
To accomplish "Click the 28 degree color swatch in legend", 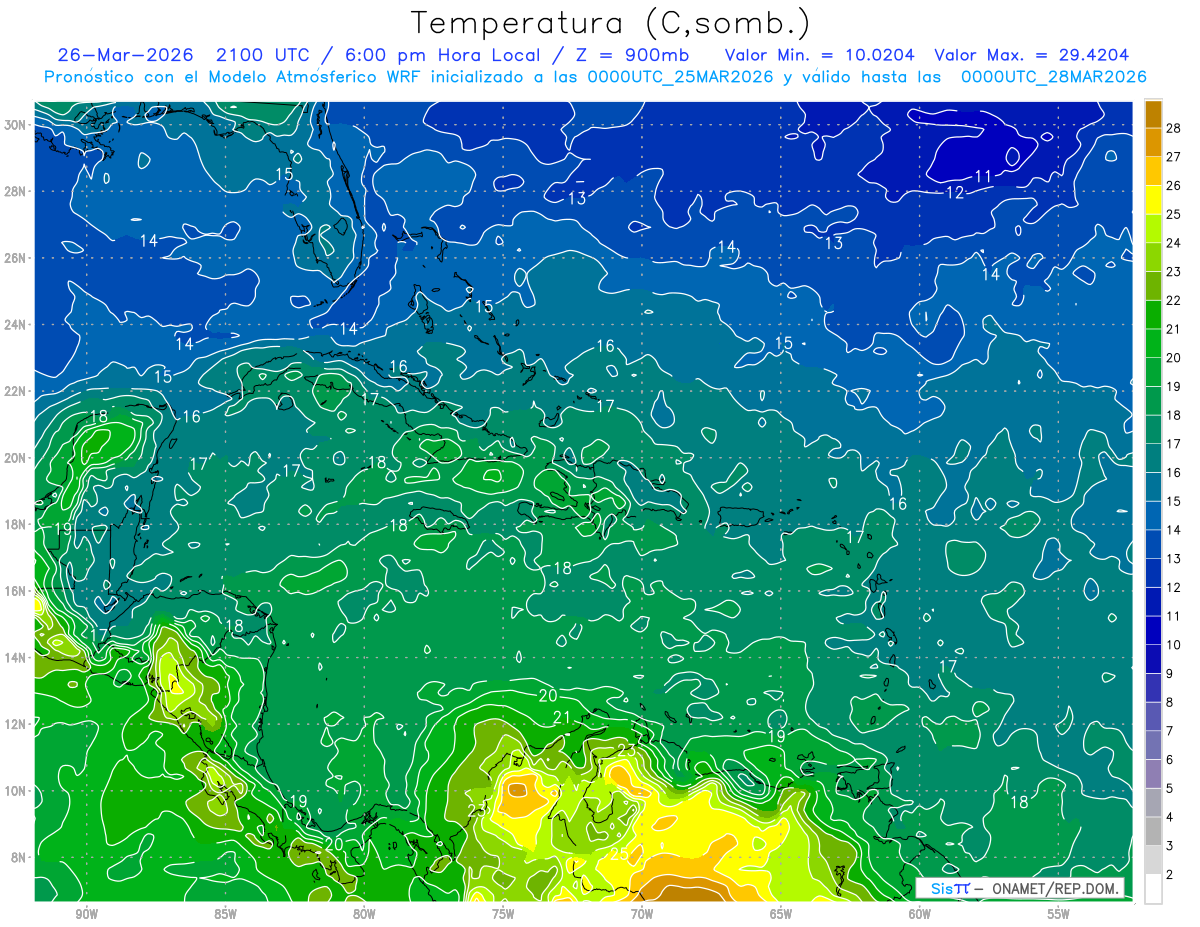I will coord(1153,115).
